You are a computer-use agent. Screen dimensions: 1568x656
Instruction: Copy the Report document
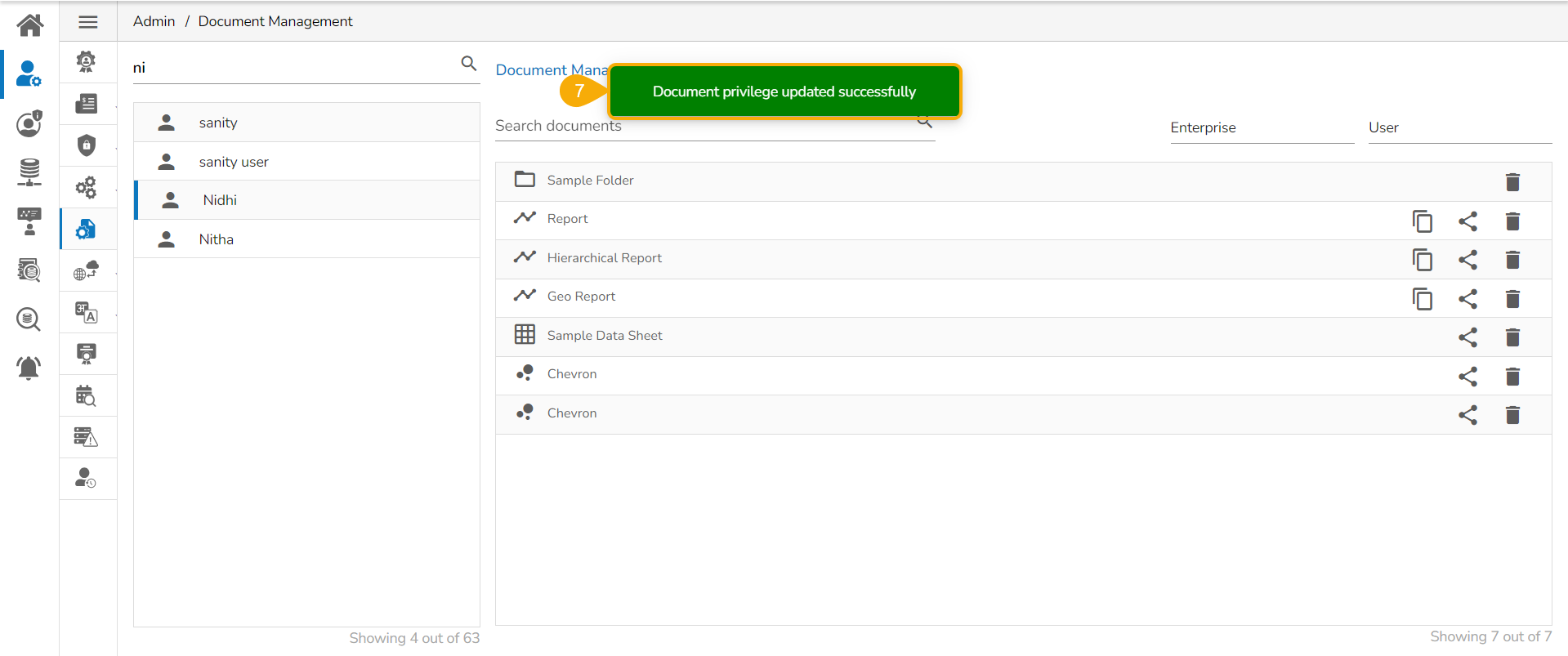[x=1423, y=221]
